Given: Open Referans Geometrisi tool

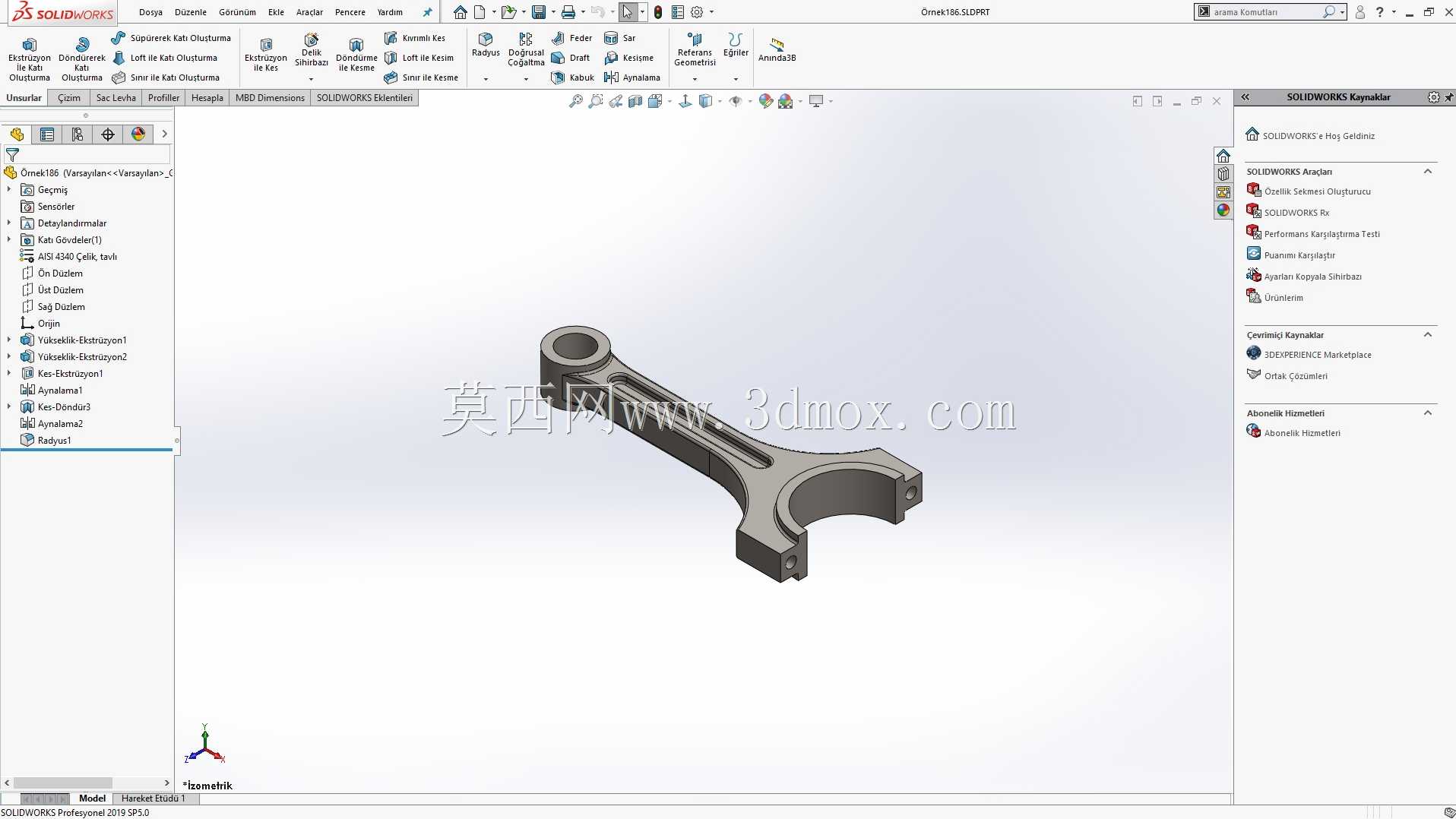Looking at the screenshot, I should click(x=695, y=50).
